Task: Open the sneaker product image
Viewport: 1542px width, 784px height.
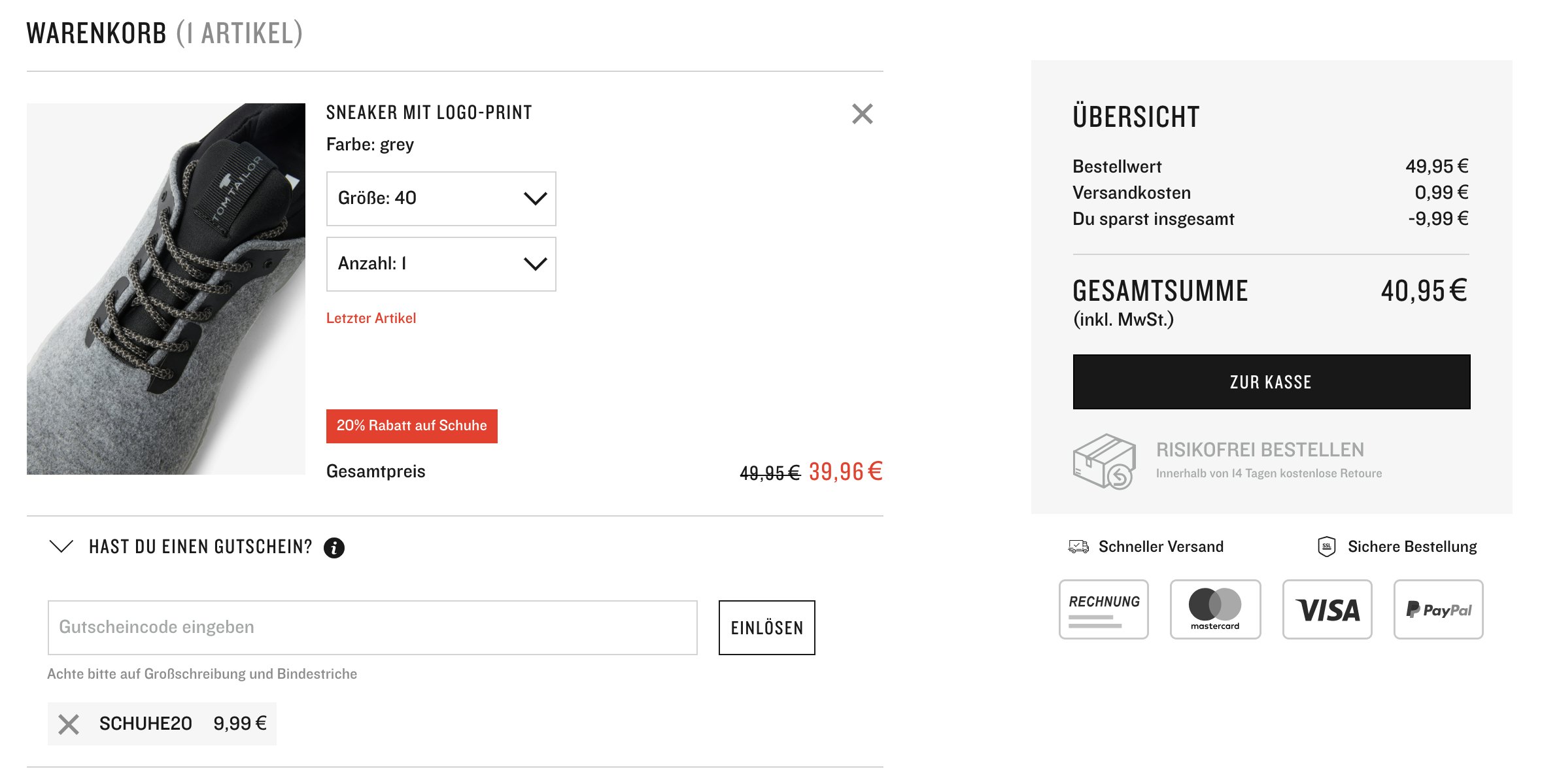Action: [x=166, y=289]
